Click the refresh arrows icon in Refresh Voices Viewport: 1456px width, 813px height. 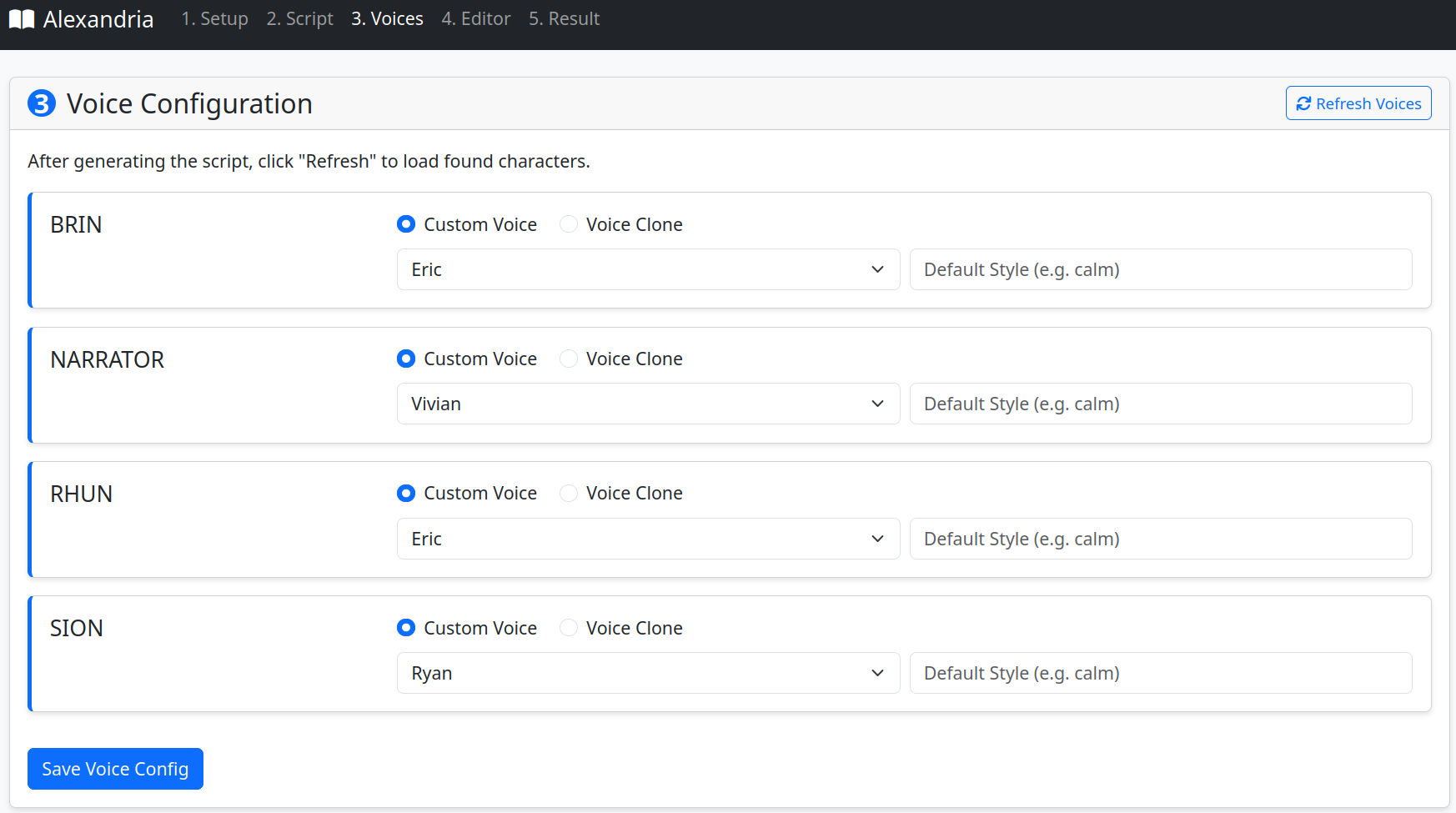pyautogui.click(x=1303, y=103)
